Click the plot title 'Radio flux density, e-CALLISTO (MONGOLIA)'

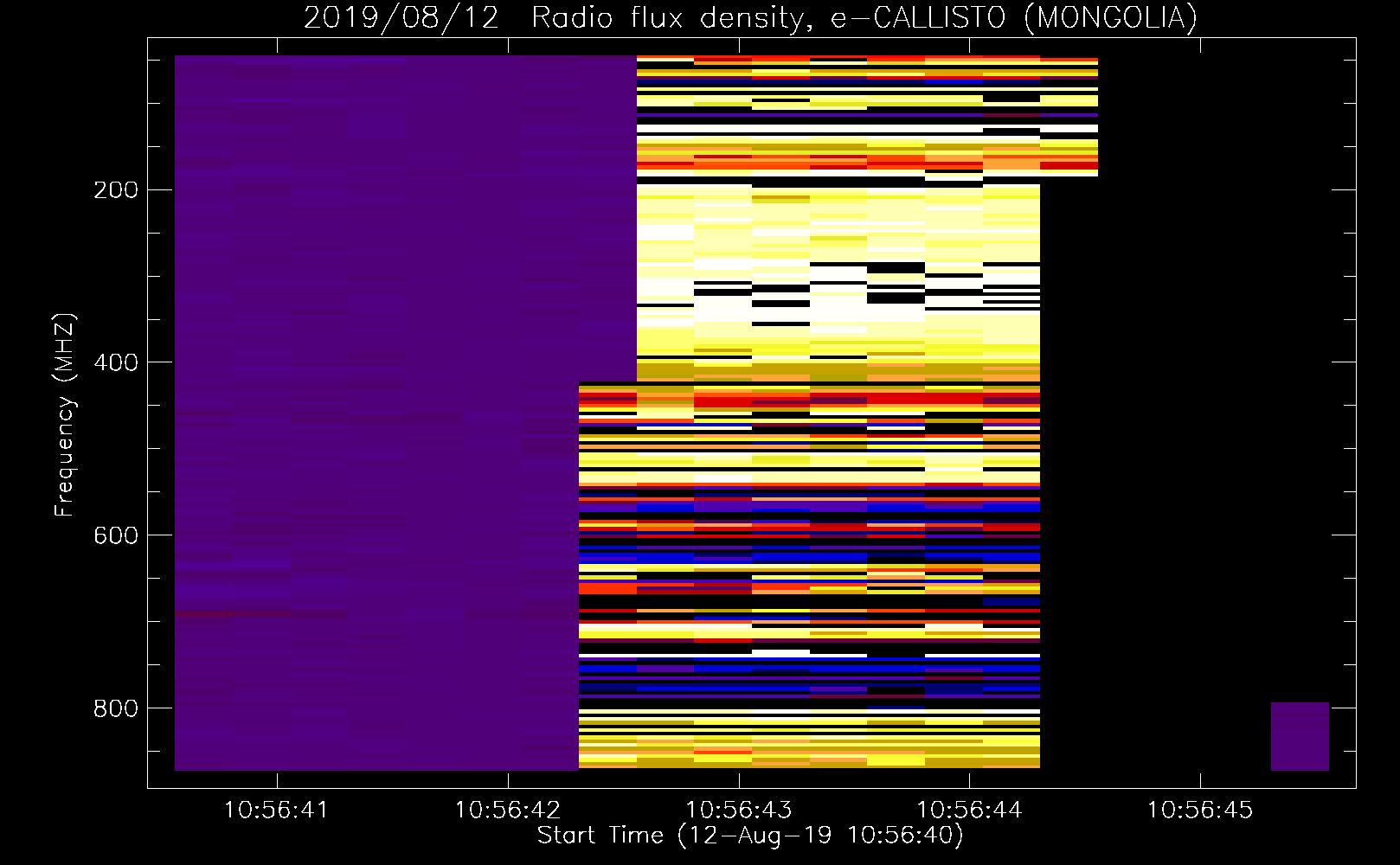point(864,18)
